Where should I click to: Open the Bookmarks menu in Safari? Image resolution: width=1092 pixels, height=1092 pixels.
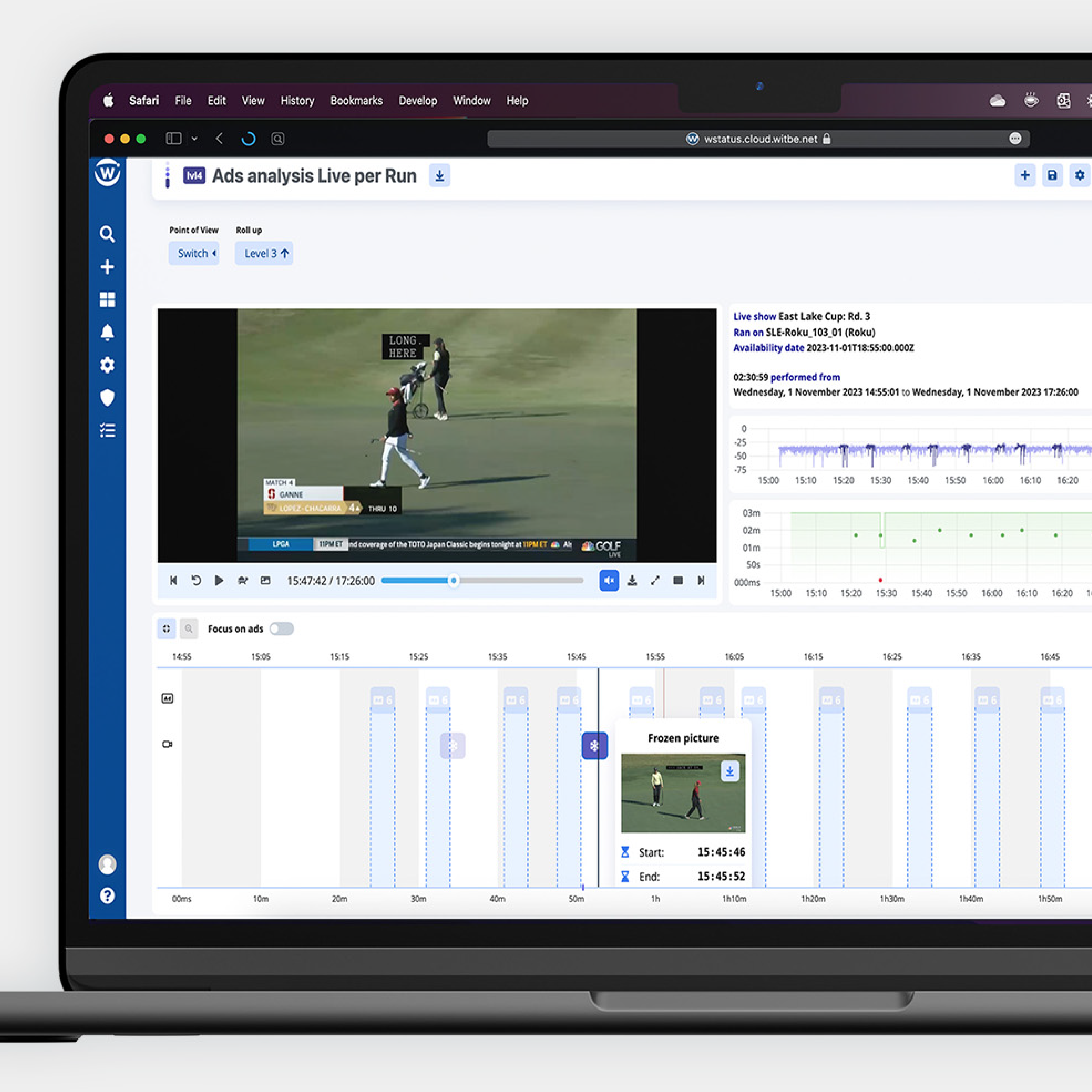(x=356, y=101)
